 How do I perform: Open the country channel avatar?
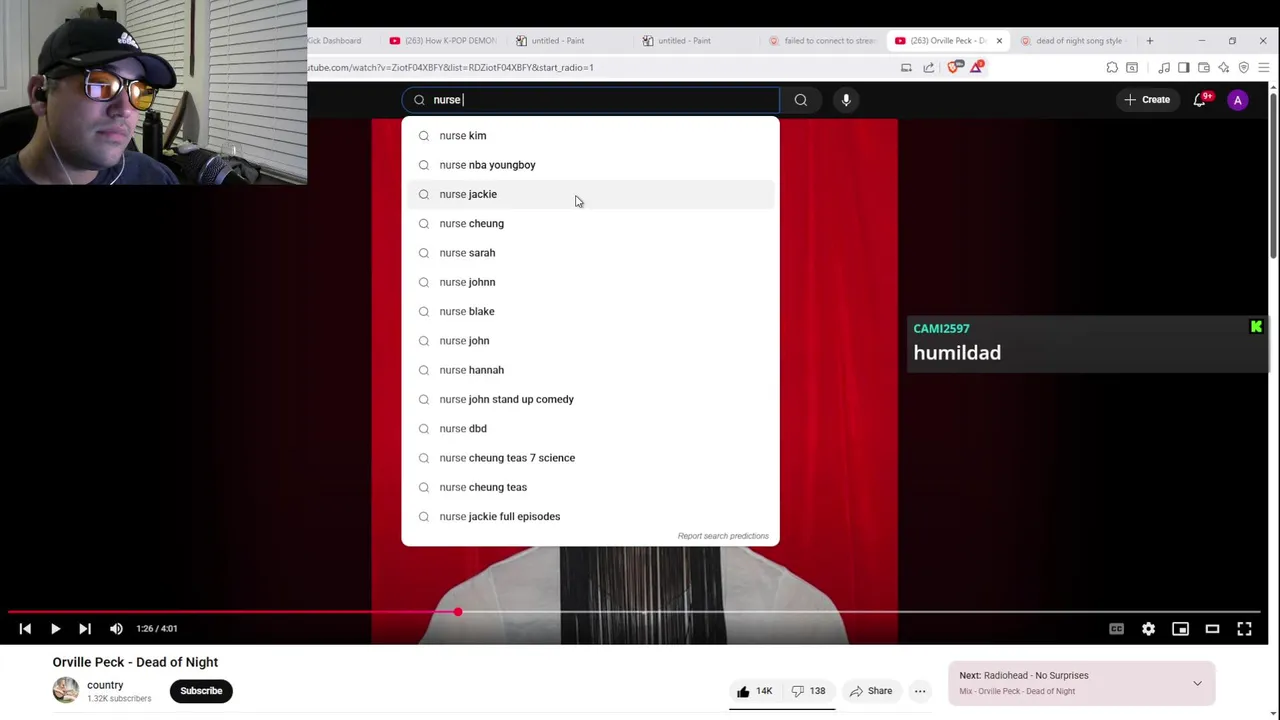(x=66, y=690)
